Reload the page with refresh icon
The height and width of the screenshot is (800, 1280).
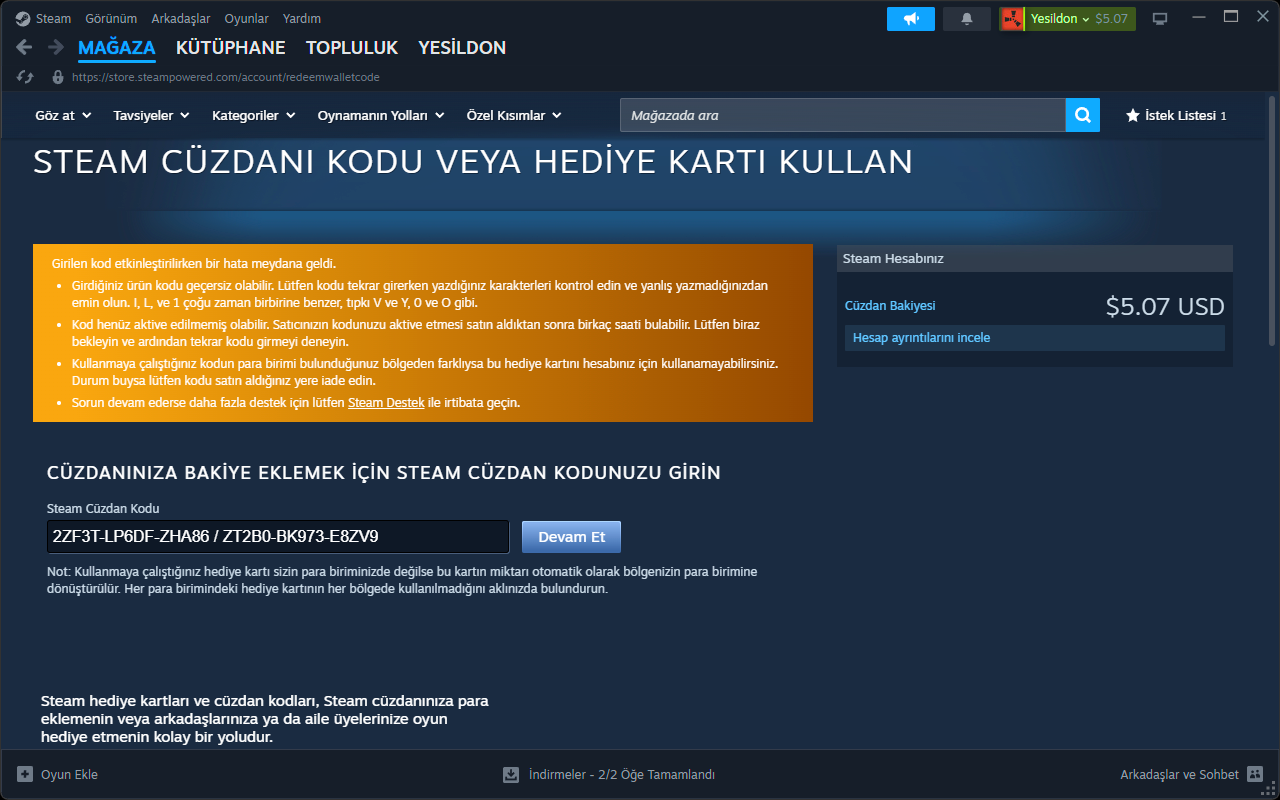(x=25, y=77)
